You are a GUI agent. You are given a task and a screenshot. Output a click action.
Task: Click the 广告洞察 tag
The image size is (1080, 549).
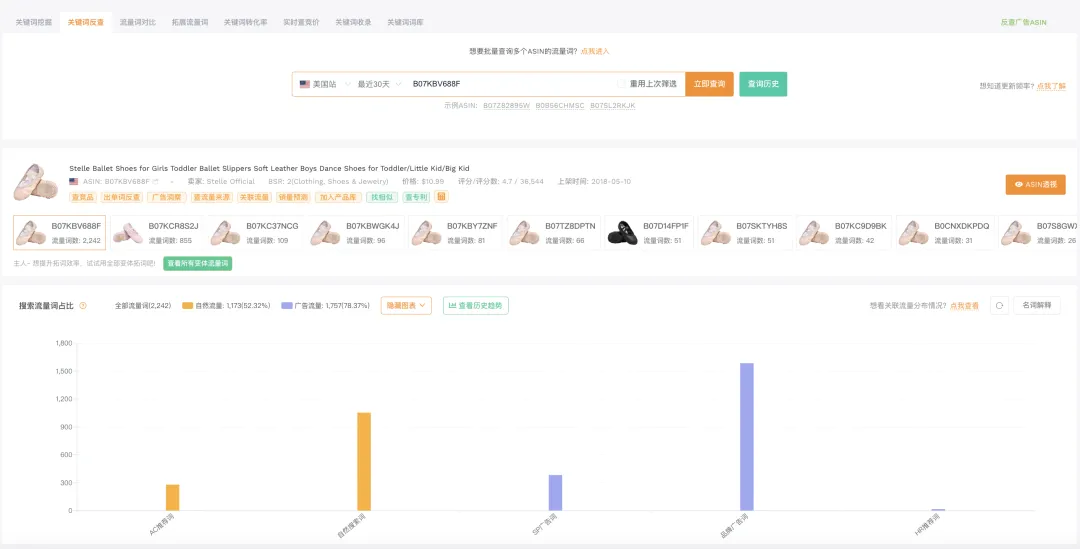point(167,197)
